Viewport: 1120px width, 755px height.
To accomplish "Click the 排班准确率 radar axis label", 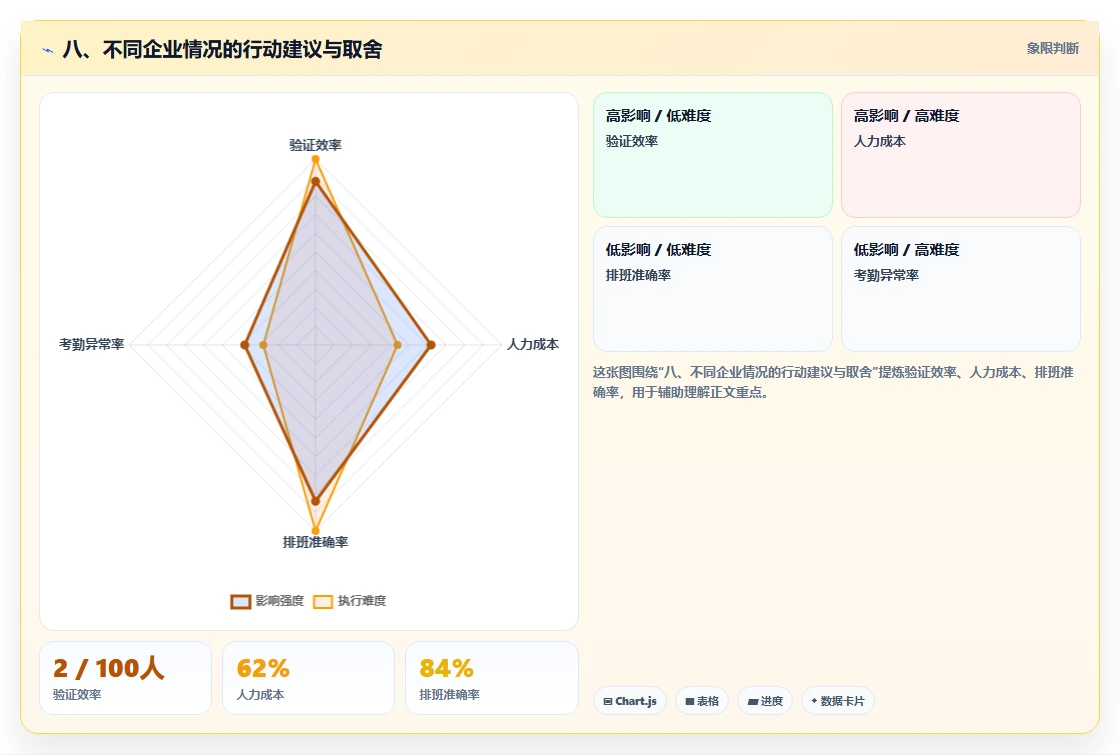I will coord(315,542).
